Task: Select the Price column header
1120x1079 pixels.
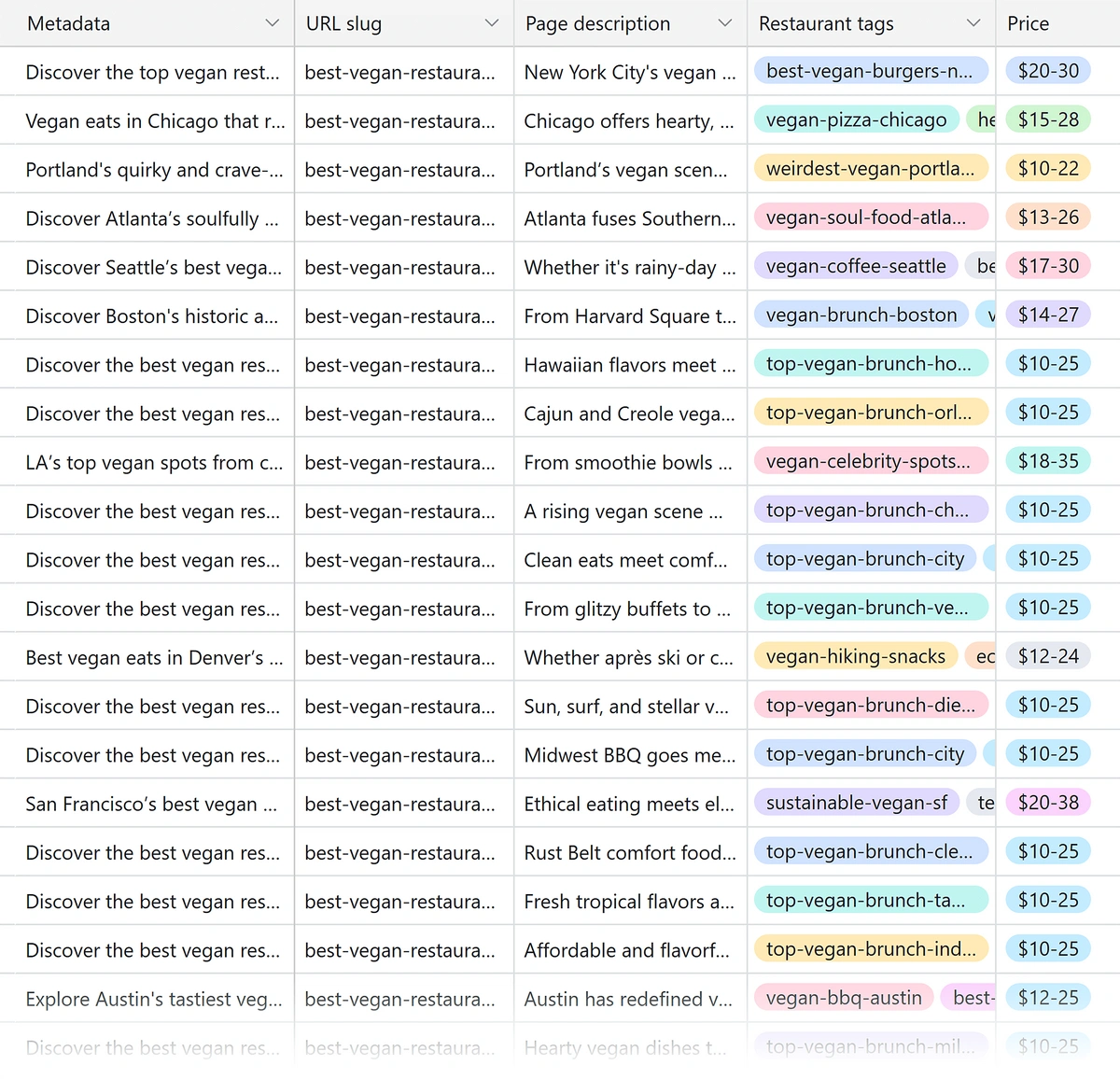Action: 1028,23
